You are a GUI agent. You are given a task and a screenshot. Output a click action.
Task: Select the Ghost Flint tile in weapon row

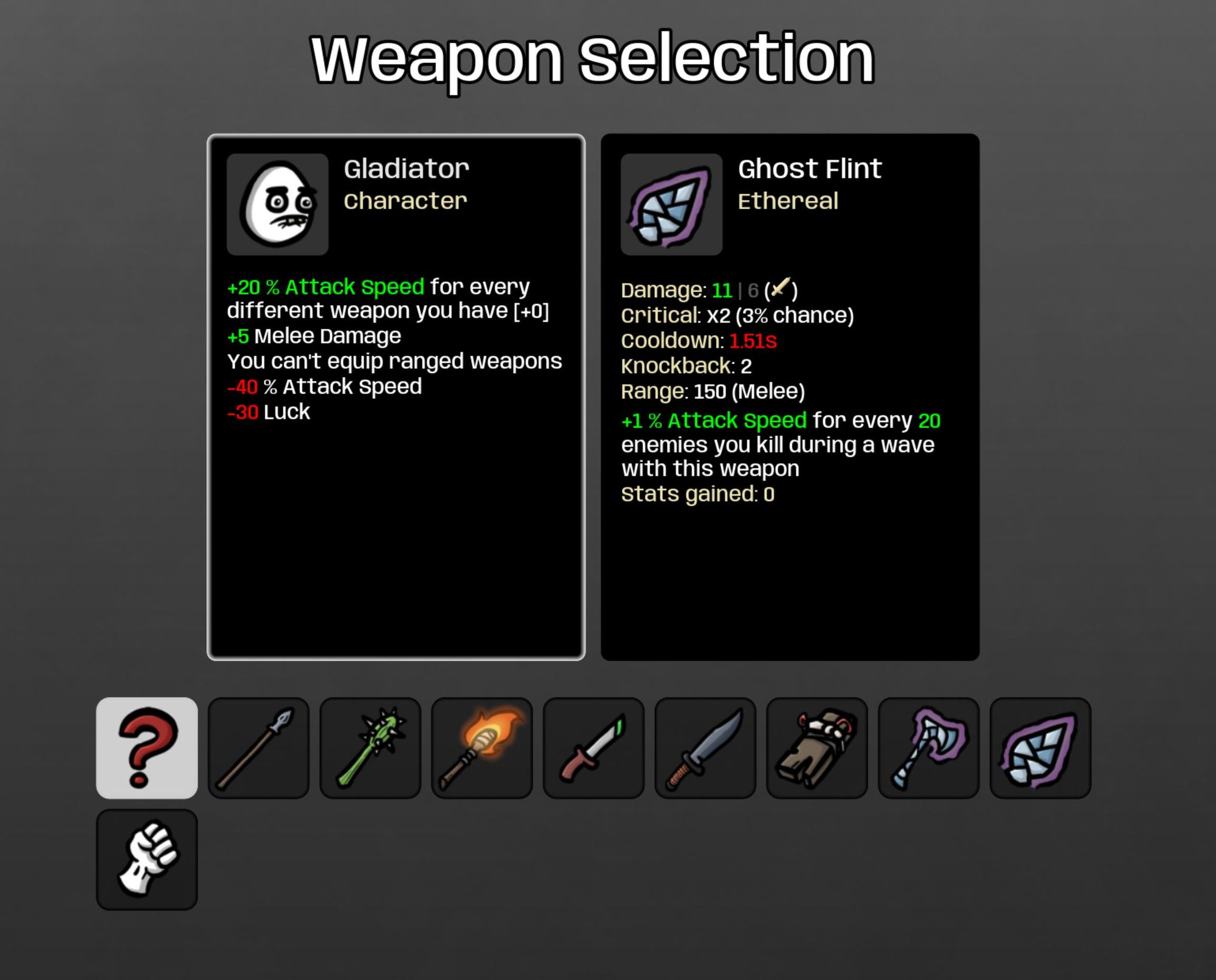(1040, 748)
